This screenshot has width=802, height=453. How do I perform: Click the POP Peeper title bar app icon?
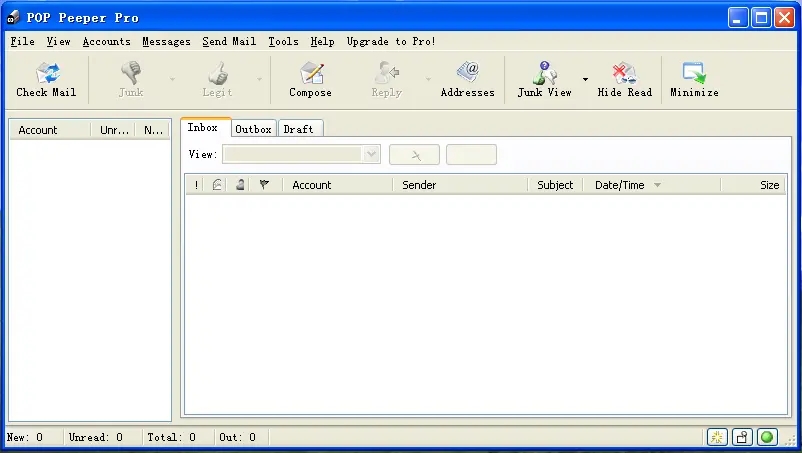point(13,17)
